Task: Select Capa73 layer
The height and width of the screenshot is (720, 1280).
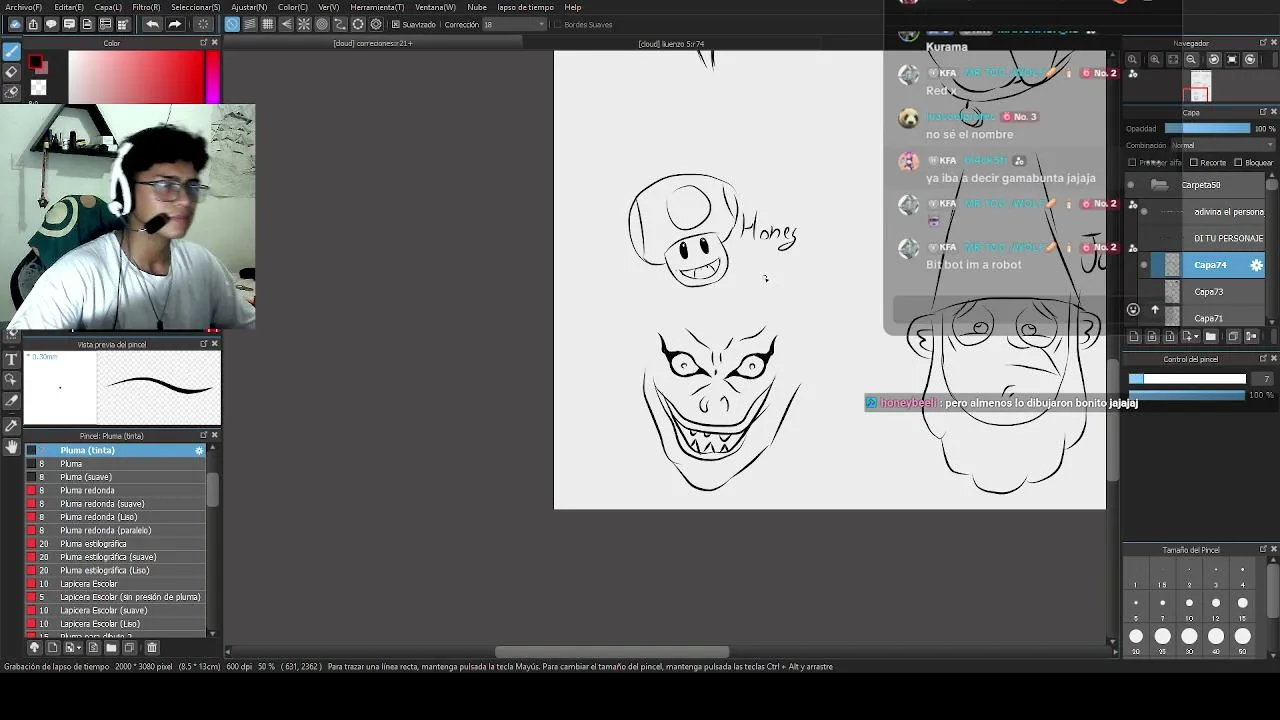Action: pyautogui.click(x=1209, y=292)
